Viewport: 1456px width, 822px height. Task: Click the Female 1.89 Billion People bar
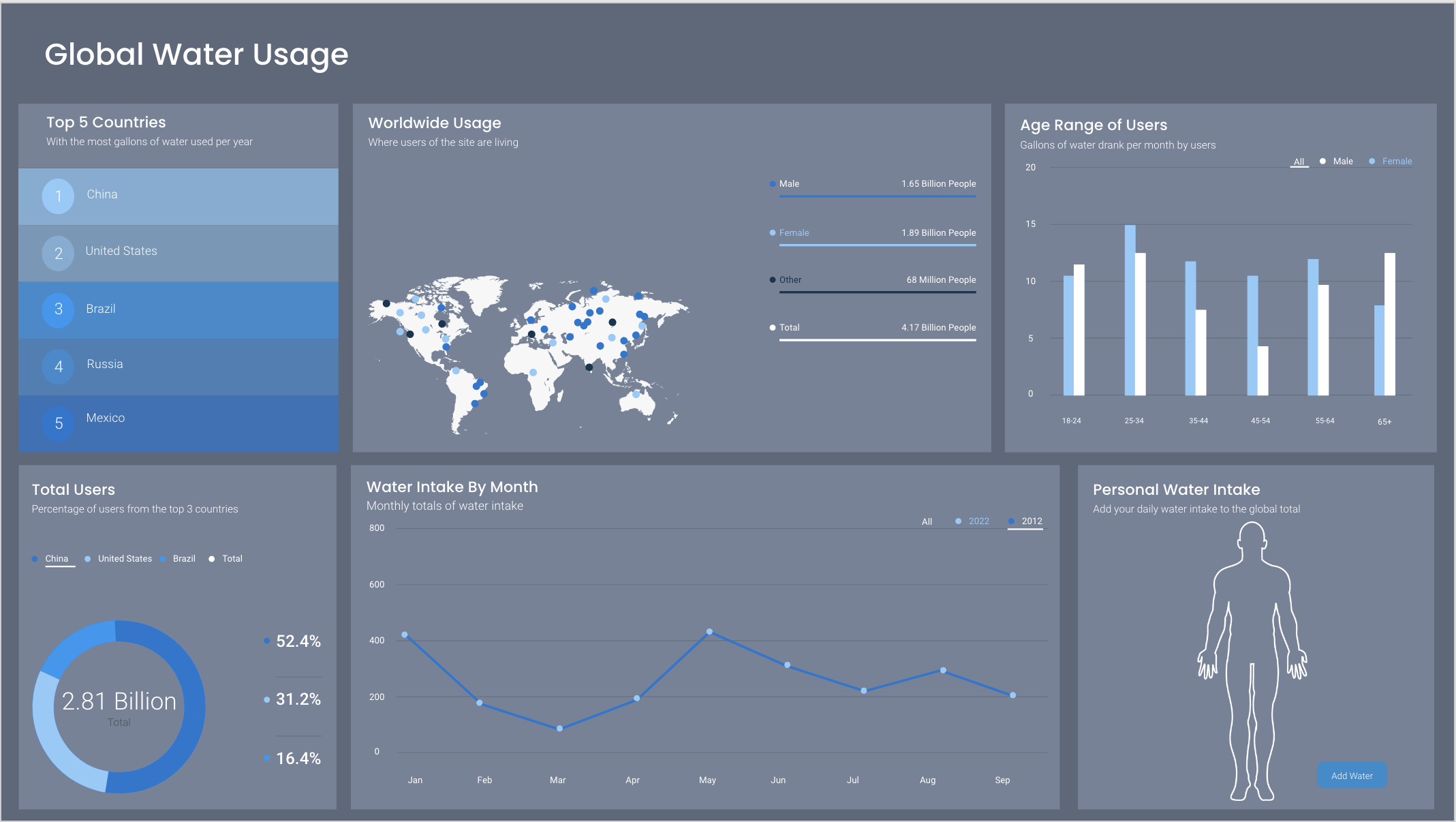(877, 244)
